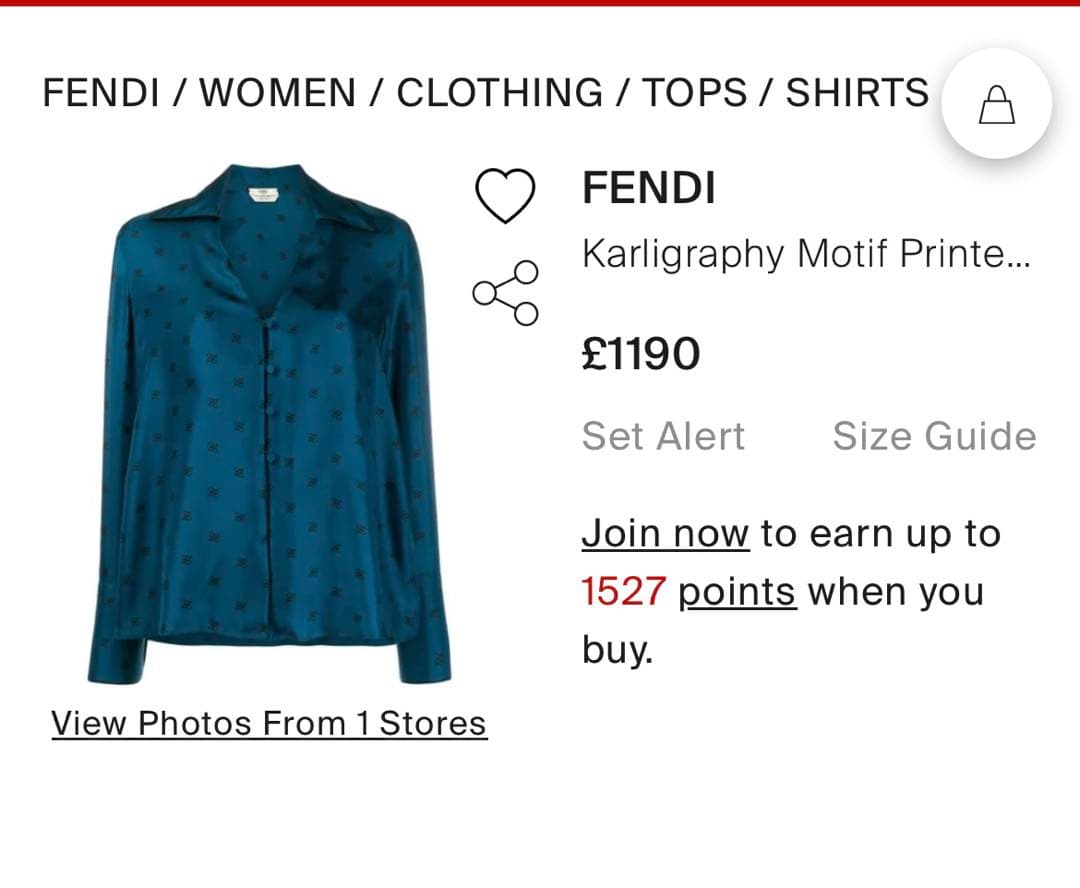The width and height of the screenshot is (1080, 888).
Task: Click the heart icon to favorite the shirt
Action: point(506,196)
